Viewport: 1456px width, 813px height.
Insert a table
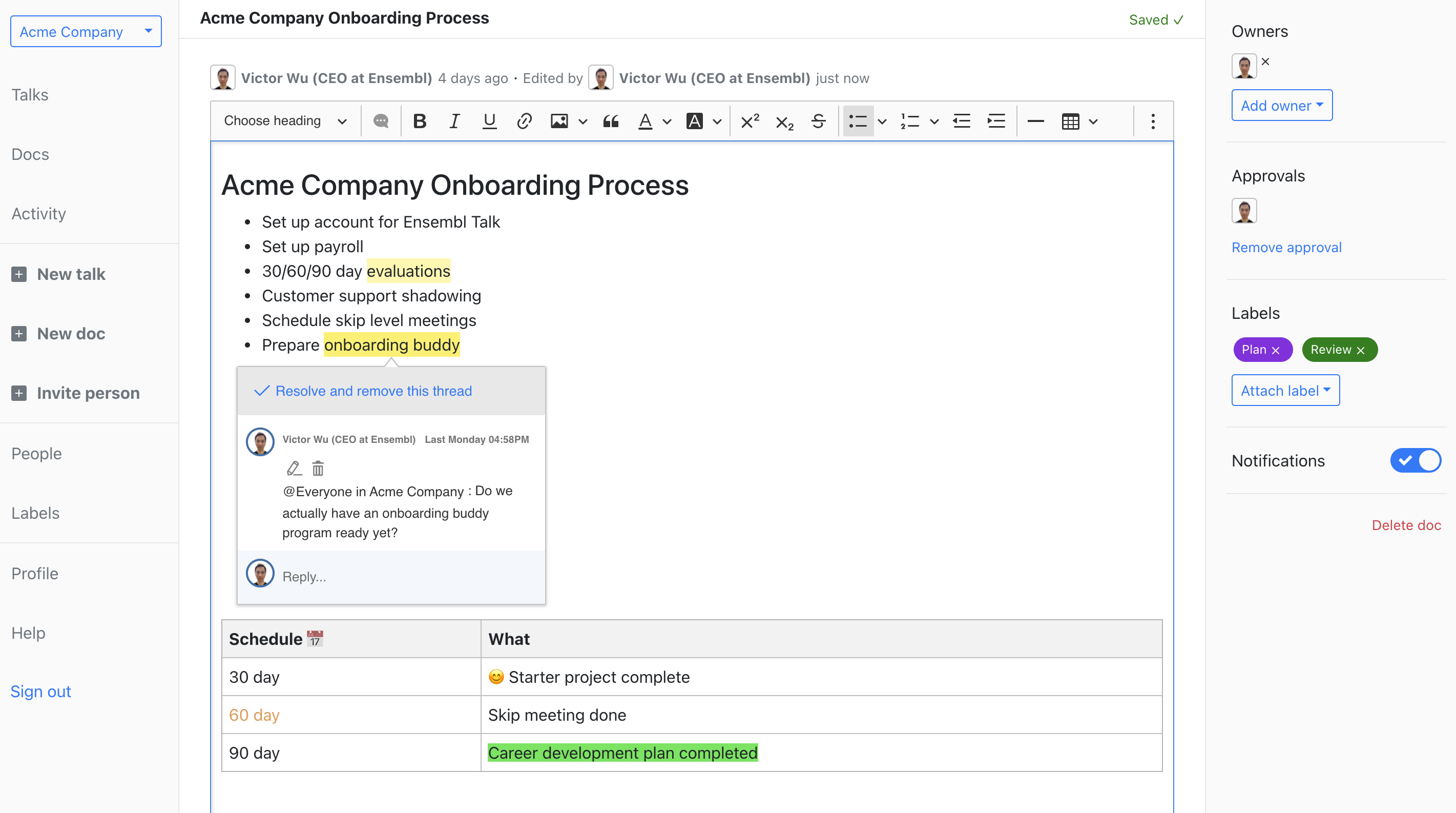pos(1070,121)
